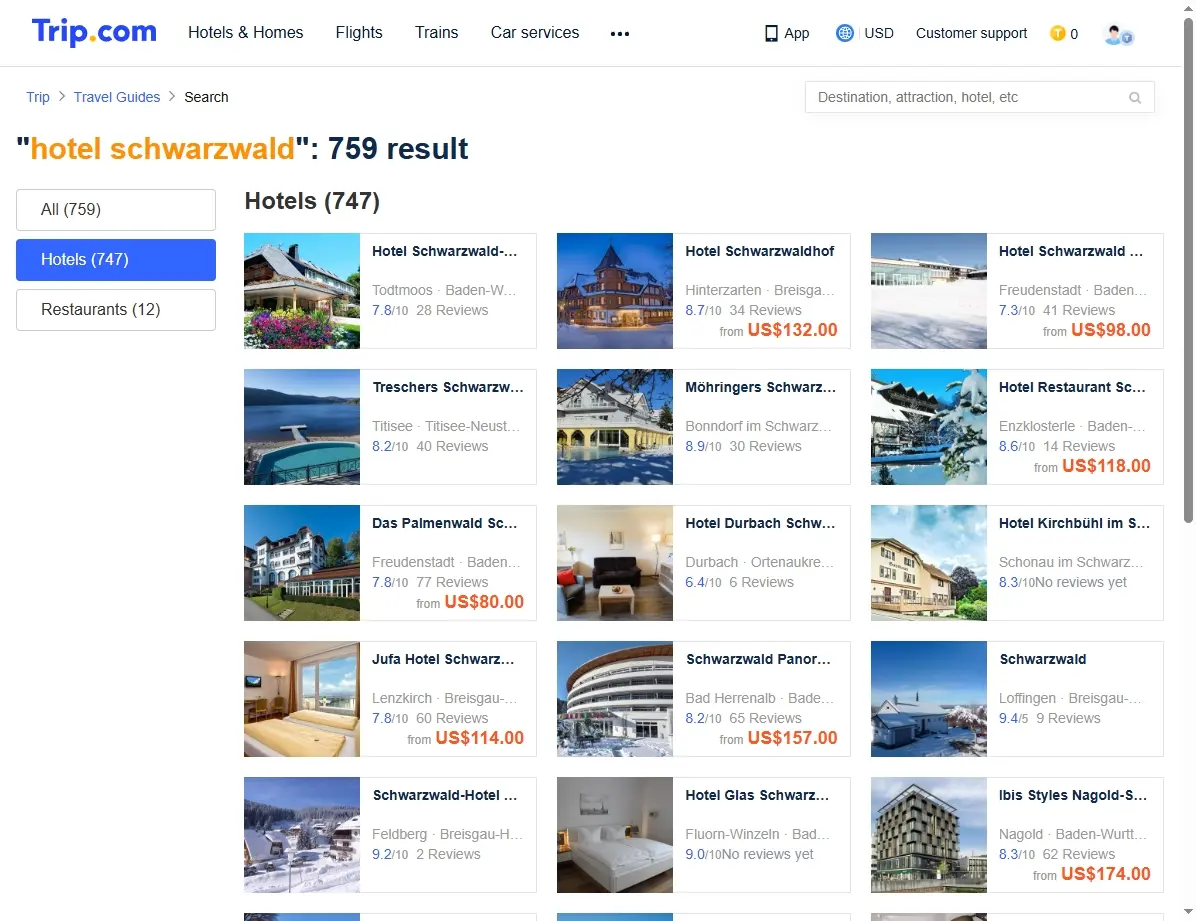The width and height of the screenshot is (1196, 921).
Task: Click the US$174.00 price
Action: pos(1106,874)
